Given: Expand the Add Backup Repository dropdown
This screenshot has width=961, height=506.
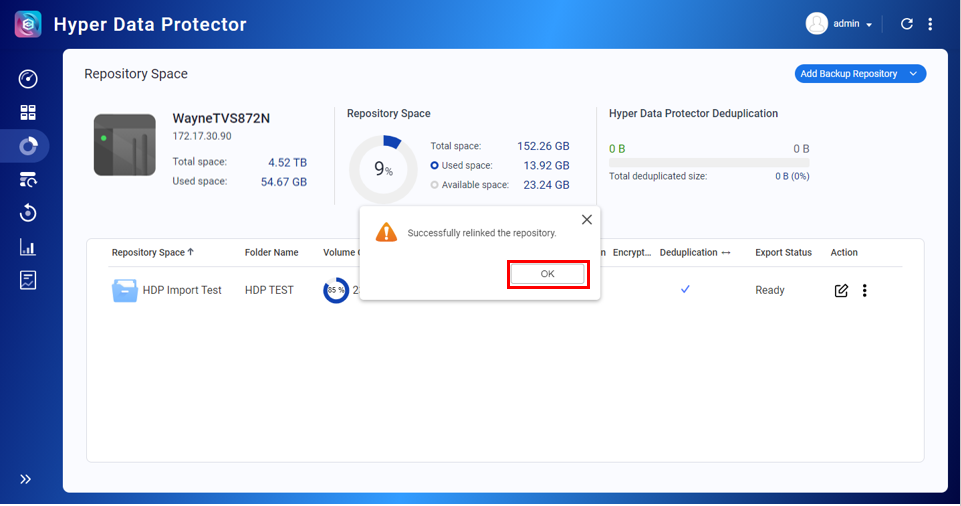Looking at the screenshot, I should [913, 74].
